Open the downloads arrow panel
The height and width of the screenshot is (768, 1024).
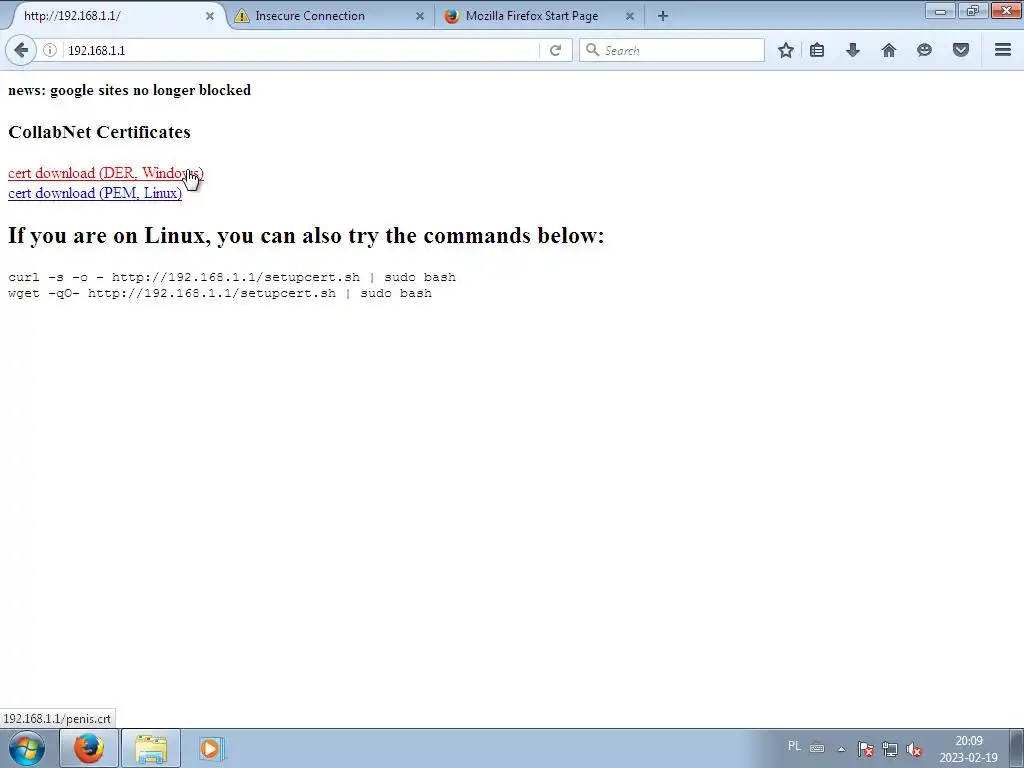coord(853,50)
